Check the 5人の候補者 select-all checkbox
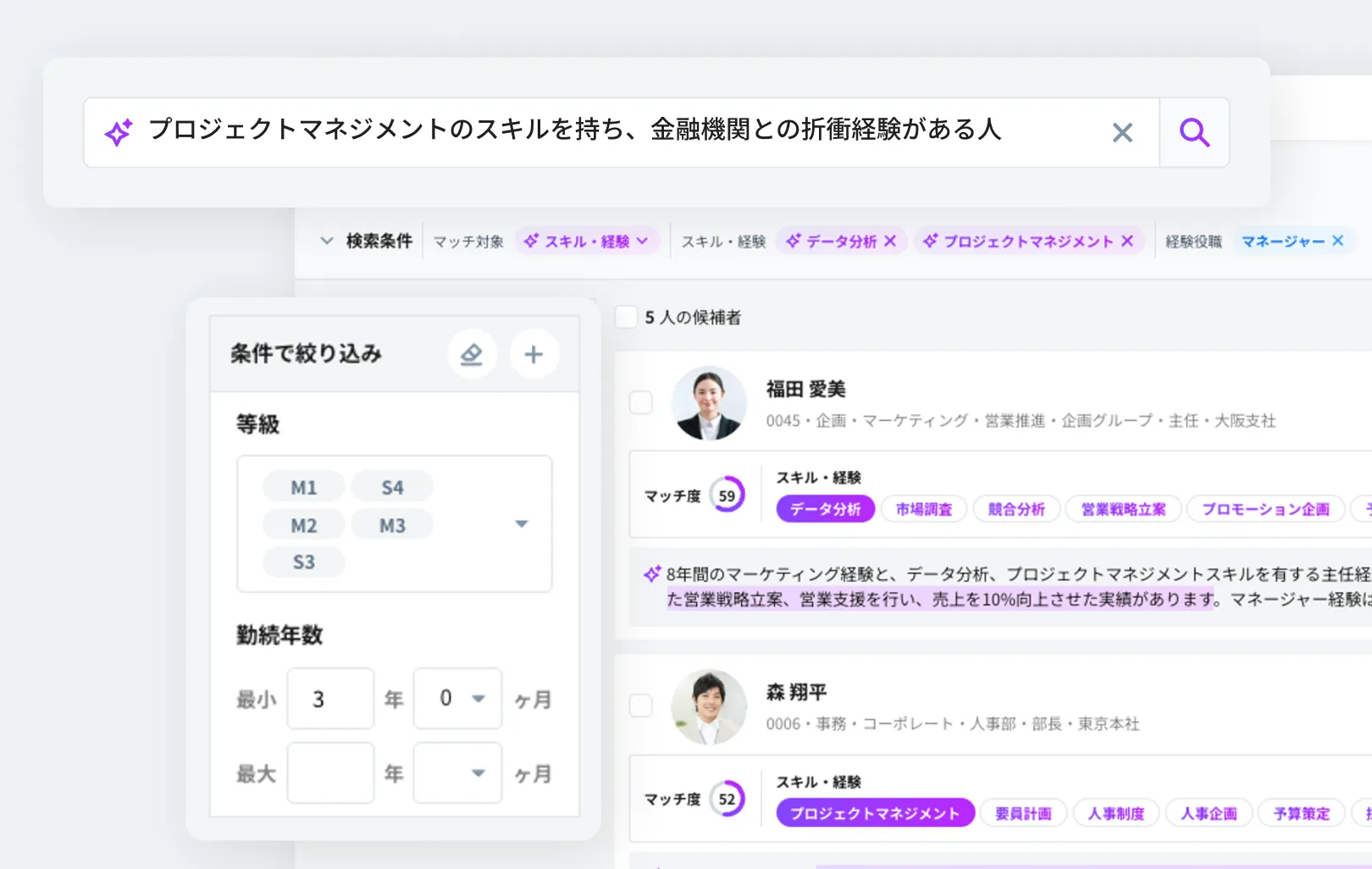The width and height of the screenshot is (1372, 869). click(626, 317)
